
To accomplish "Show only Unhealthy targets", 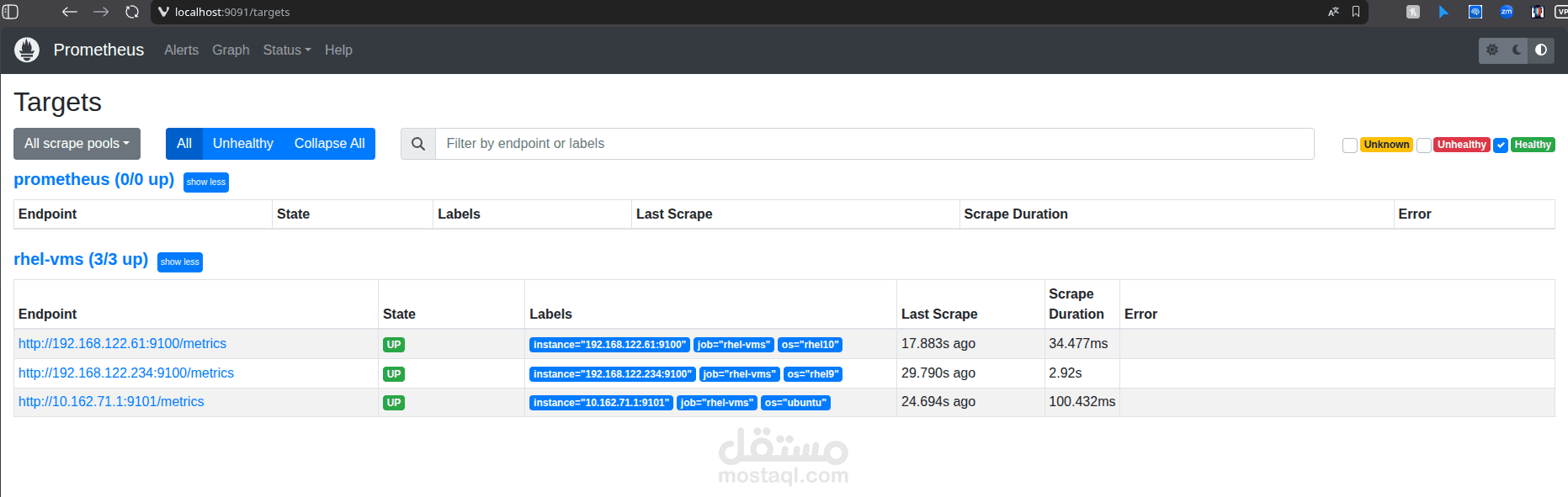I will pyautogui.click(x=243, y=144).
